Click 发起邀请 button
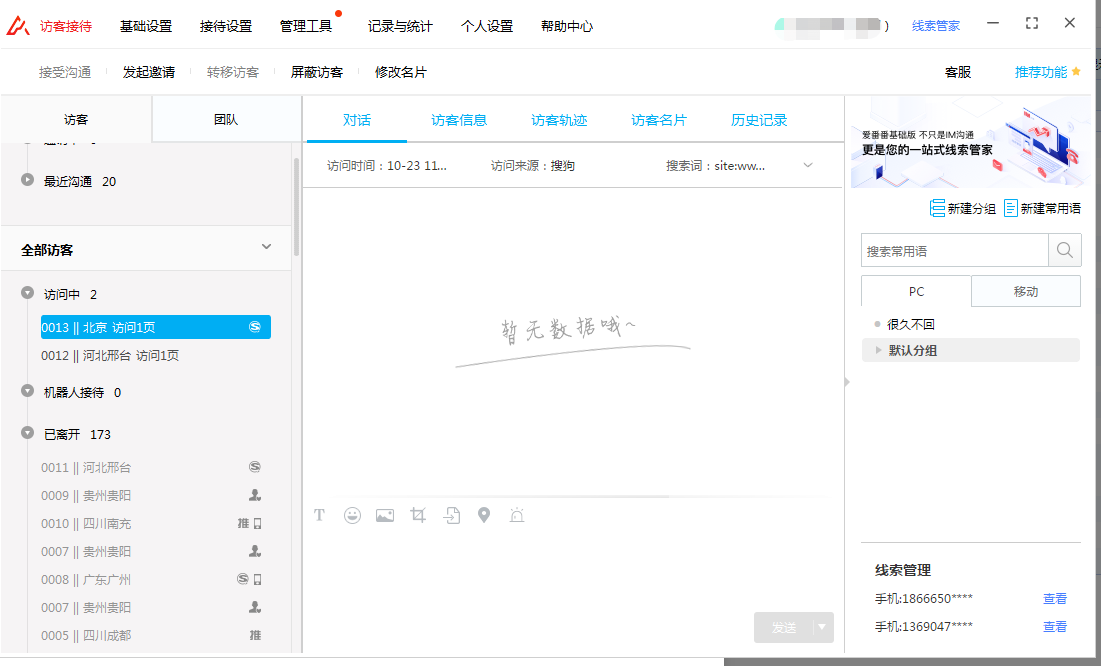This screenshot has width=1101, height=666. tap(149, 72)
